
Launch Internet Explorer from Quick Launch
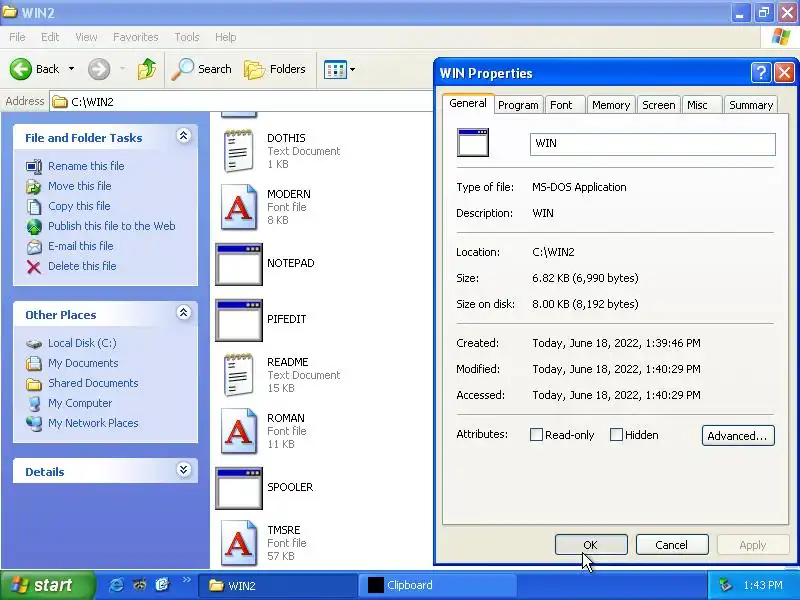click(x=116, y=585)
